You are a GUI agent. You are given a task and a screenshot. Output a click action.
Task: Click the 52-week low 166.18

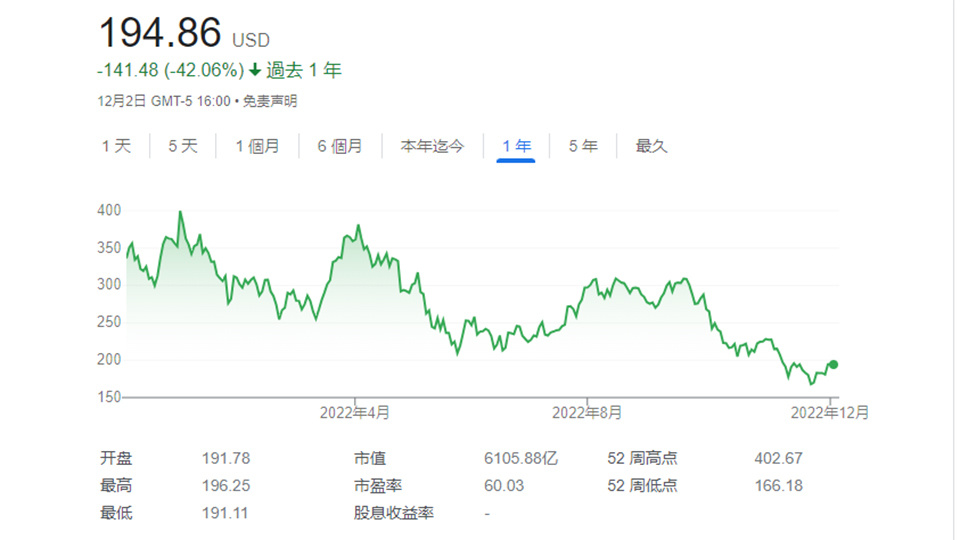click(778, 486)
